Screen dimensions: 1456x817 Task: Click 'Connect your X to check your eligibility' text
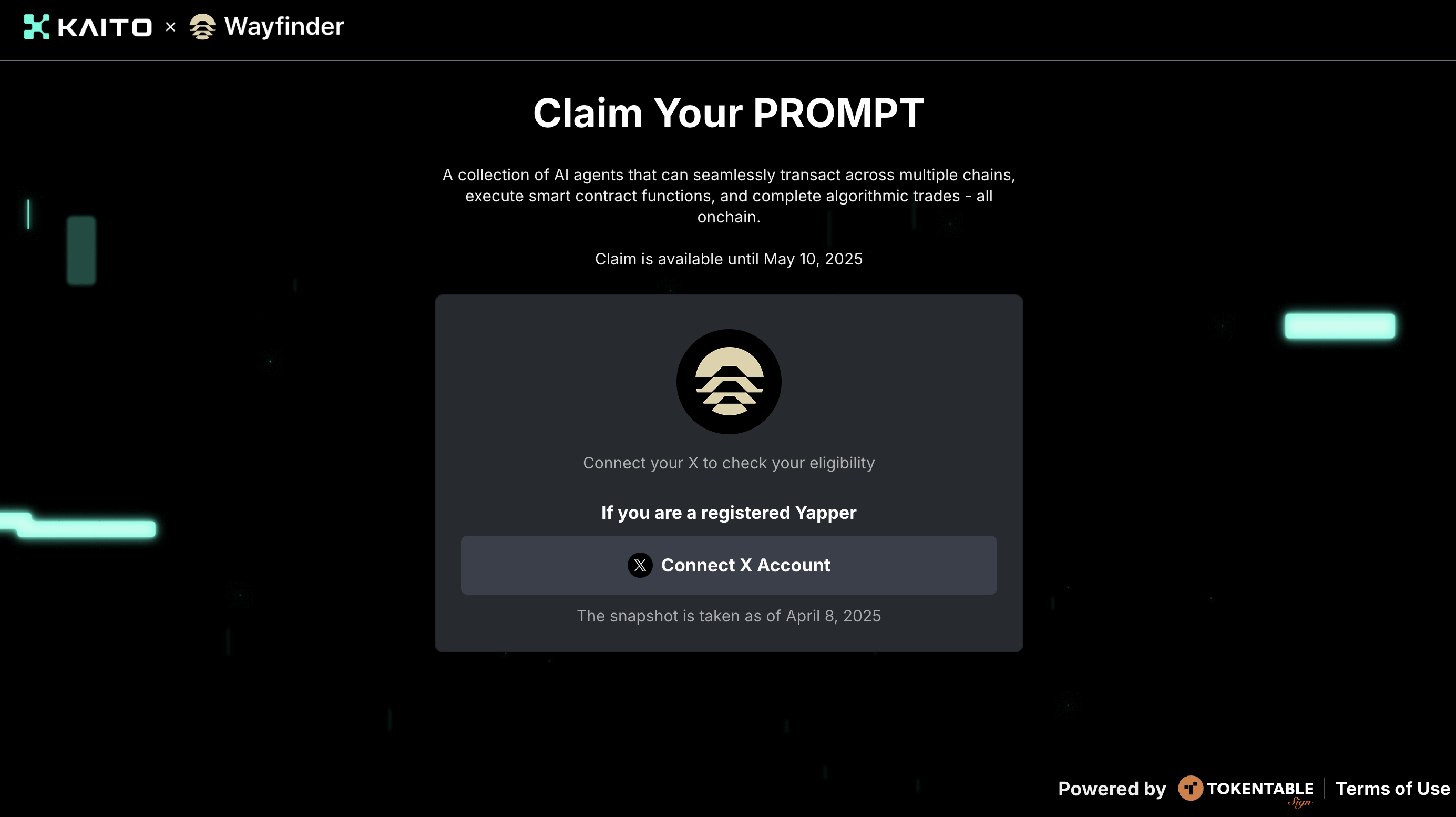point(729,463)
